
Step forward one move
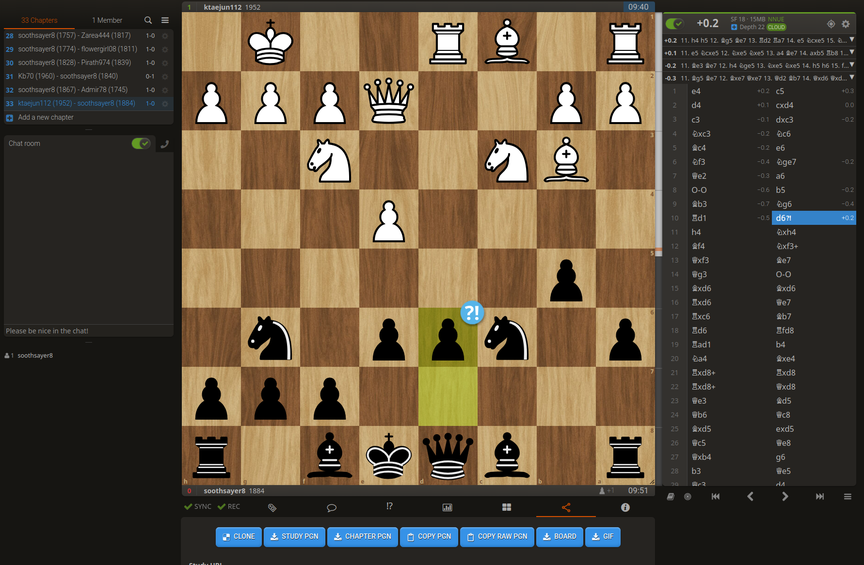[x=785, y=497]
